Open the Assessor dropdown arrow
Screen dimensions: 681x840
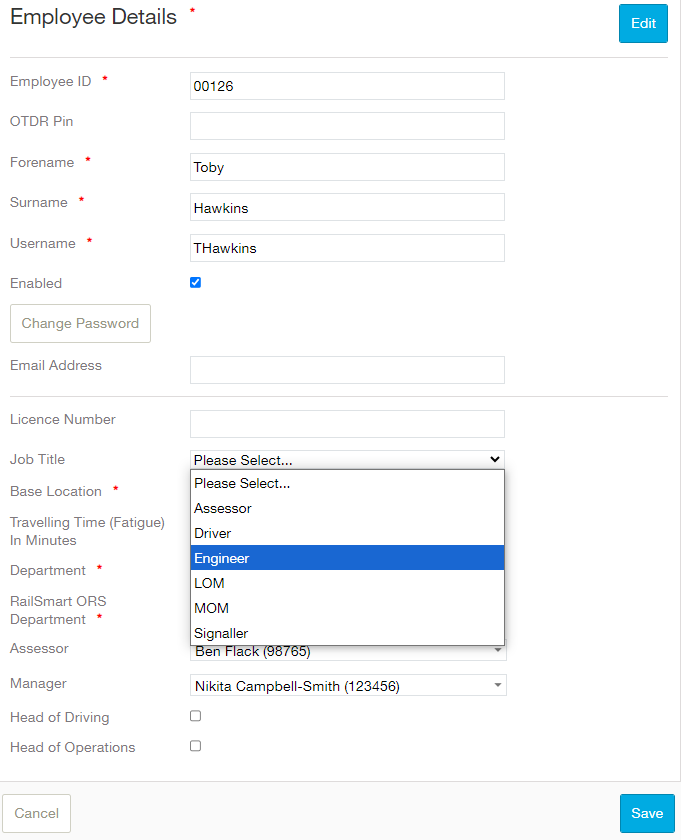click(498, 650)
